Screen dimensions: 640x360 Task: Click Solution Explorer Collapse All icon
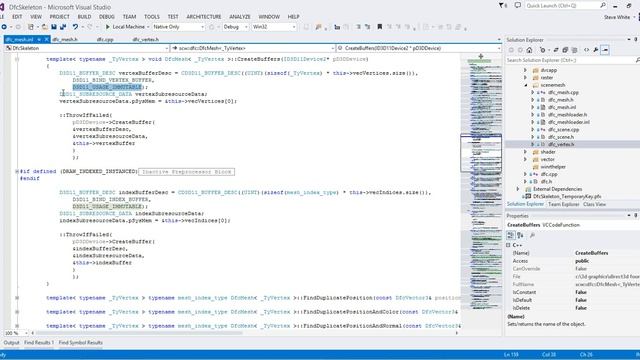coord(565,50)
